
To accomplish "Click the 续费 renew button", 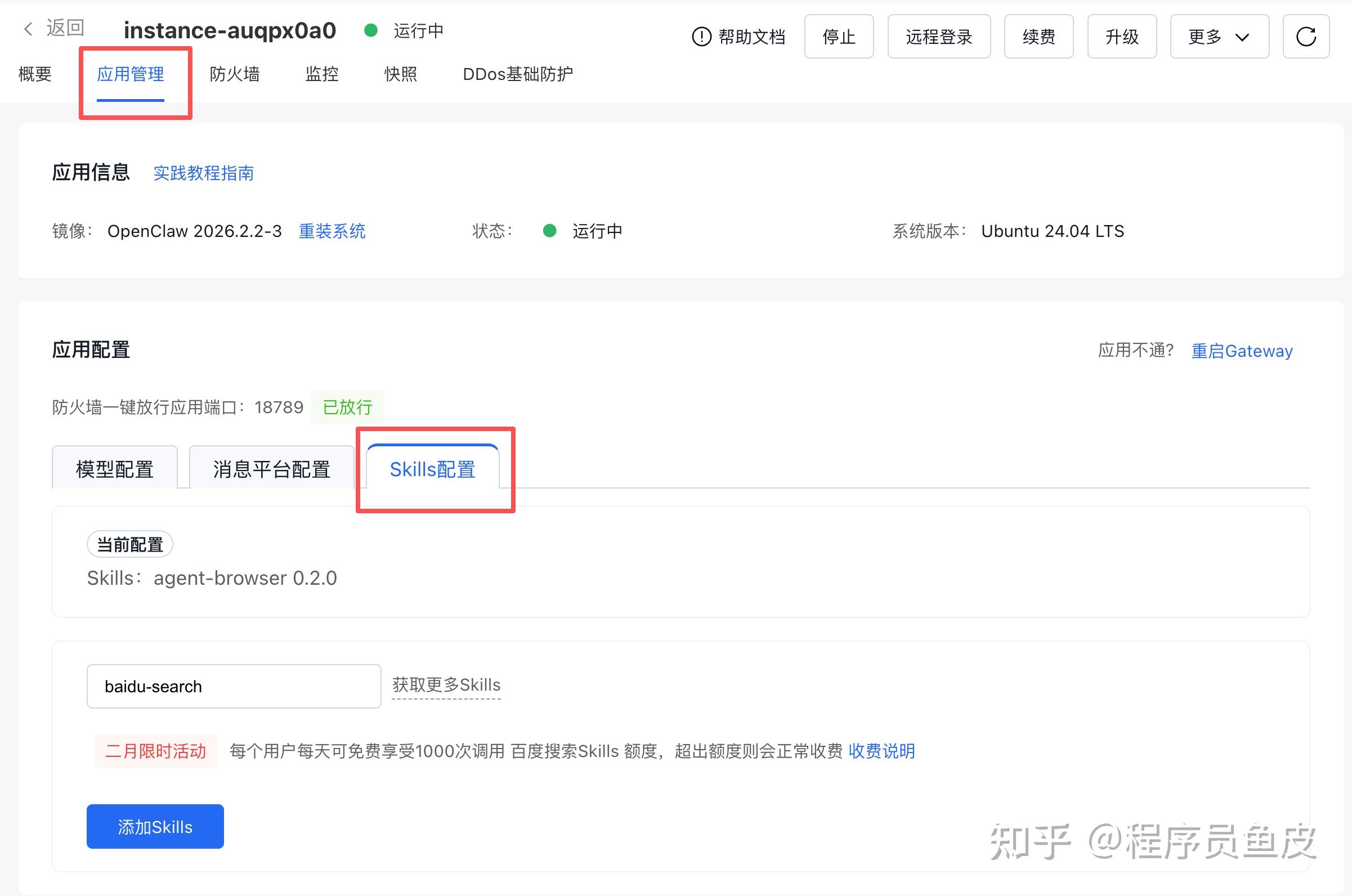I will coord(1038,37).
